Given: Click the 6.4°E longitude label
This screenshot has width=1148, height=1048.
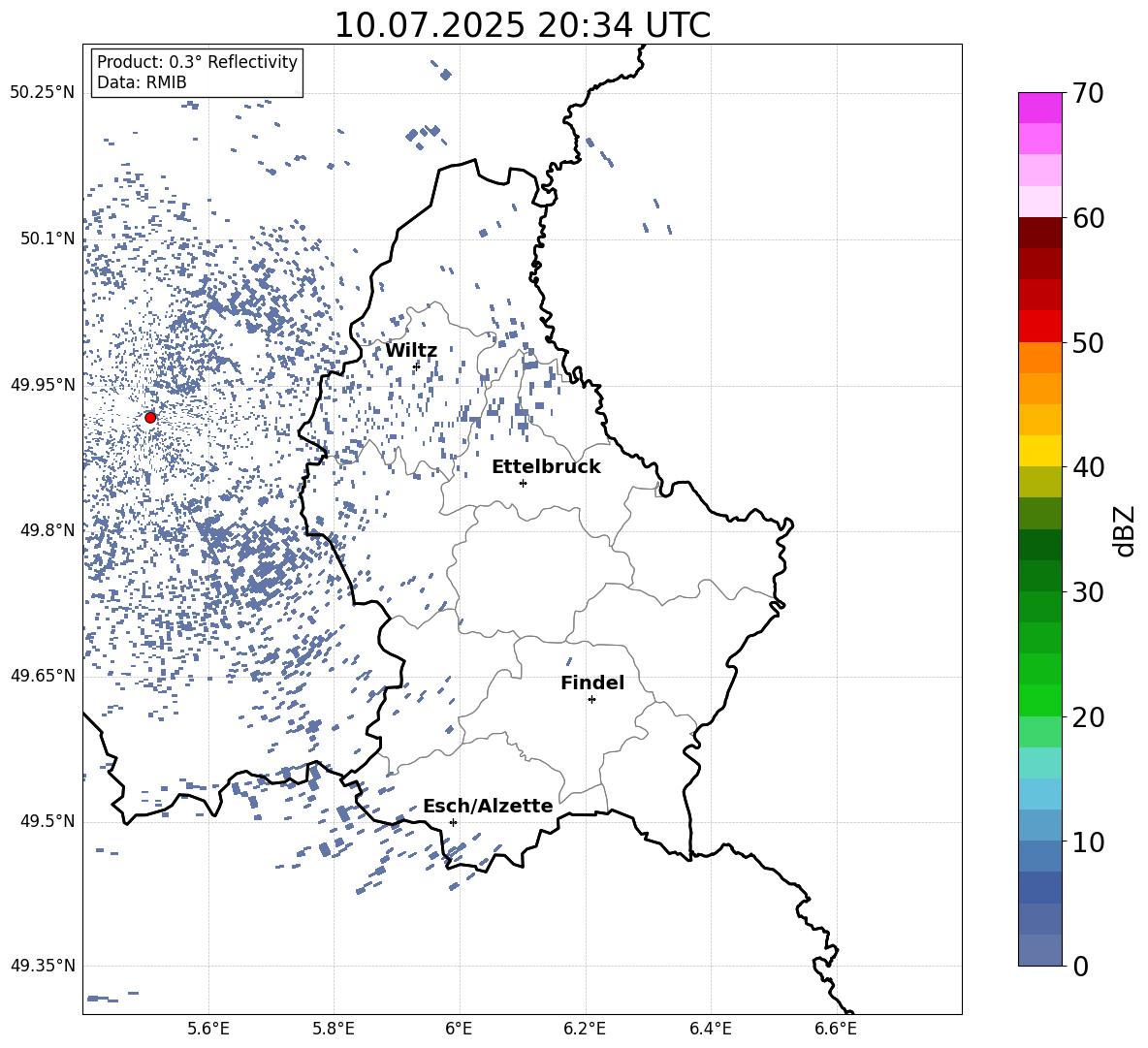Looking at the screenshot, I should 710,1029.
